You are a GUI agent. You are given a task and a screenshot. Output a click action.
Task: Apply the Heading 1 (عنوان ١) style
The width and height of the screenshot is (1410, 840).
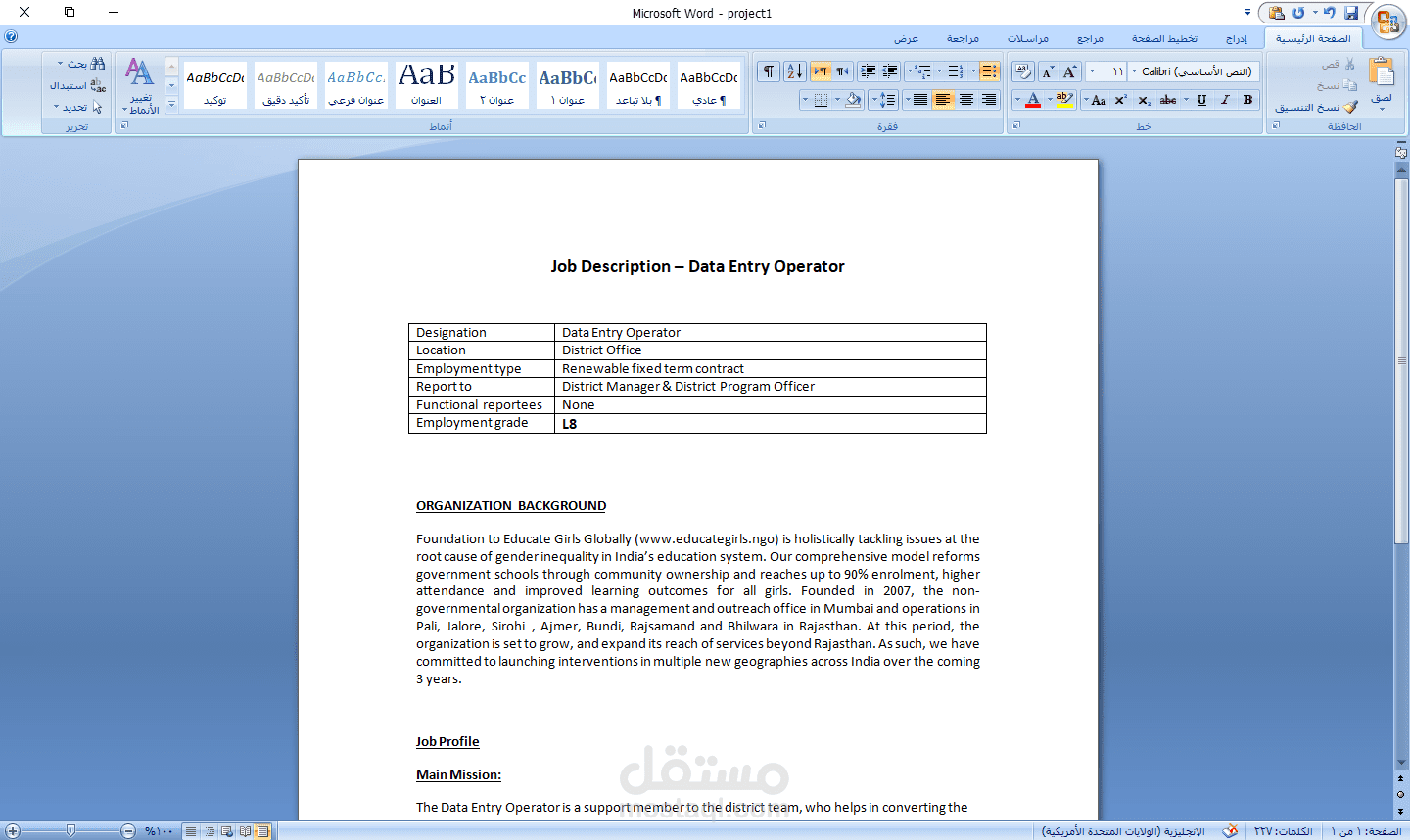[x=568, y=85]
